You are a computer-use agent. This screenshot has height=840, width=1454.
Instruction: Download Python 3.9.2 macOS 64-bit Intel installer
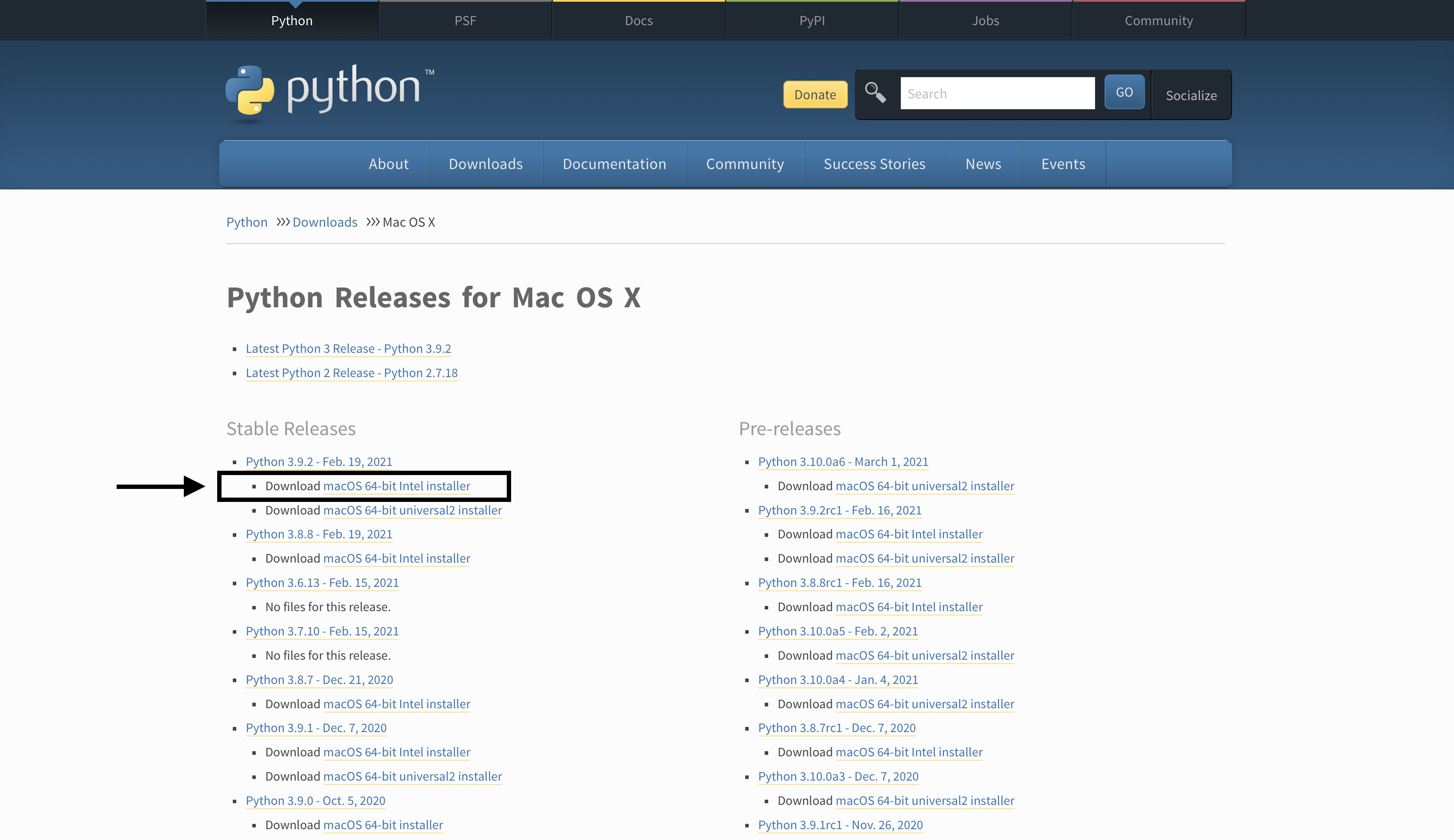[396, 486]
